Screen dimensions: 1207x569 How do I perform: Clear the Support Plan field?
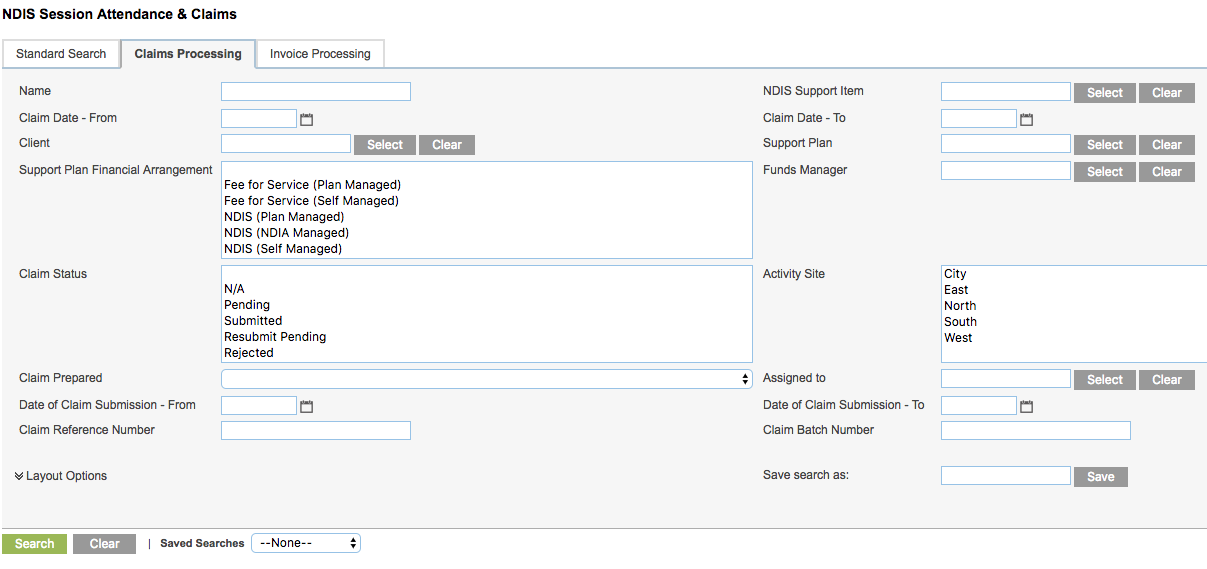click(1167, 145)
